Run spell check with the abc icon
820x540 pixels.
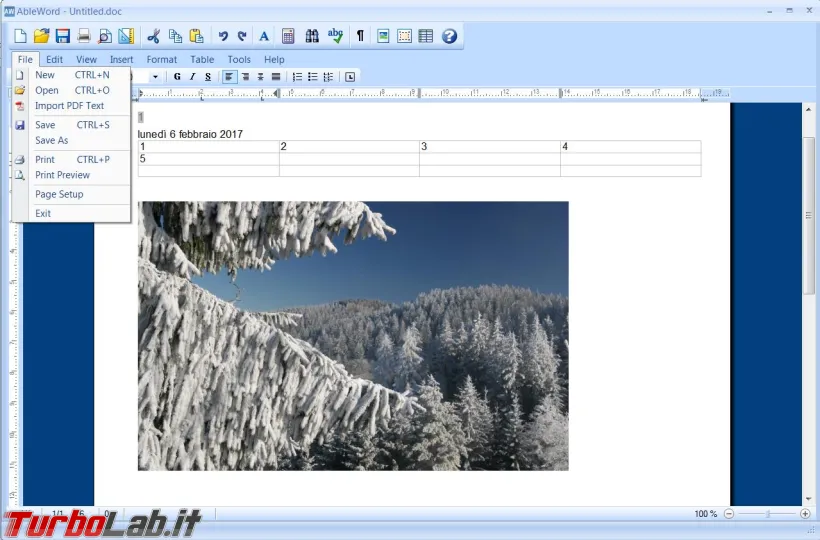[335, 36]
